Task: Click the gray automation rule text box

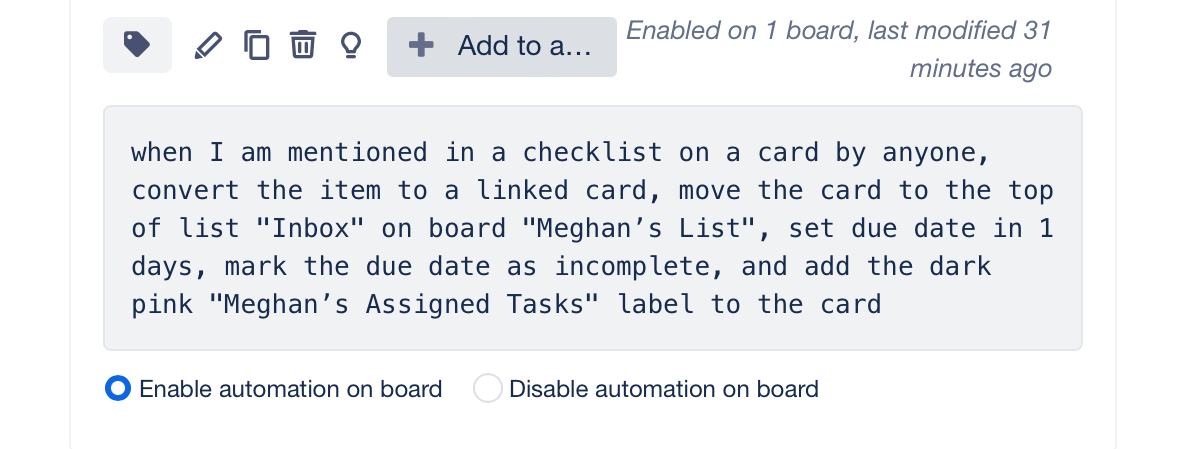Action: click(593, 228)
